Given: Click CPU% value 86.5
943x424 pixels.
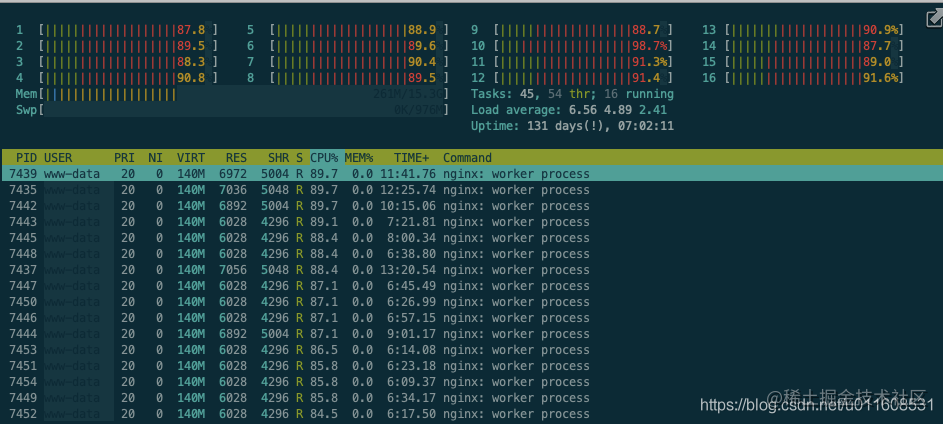Looking at the screenshot, I should pyautogui.click(x=324, y=350).
